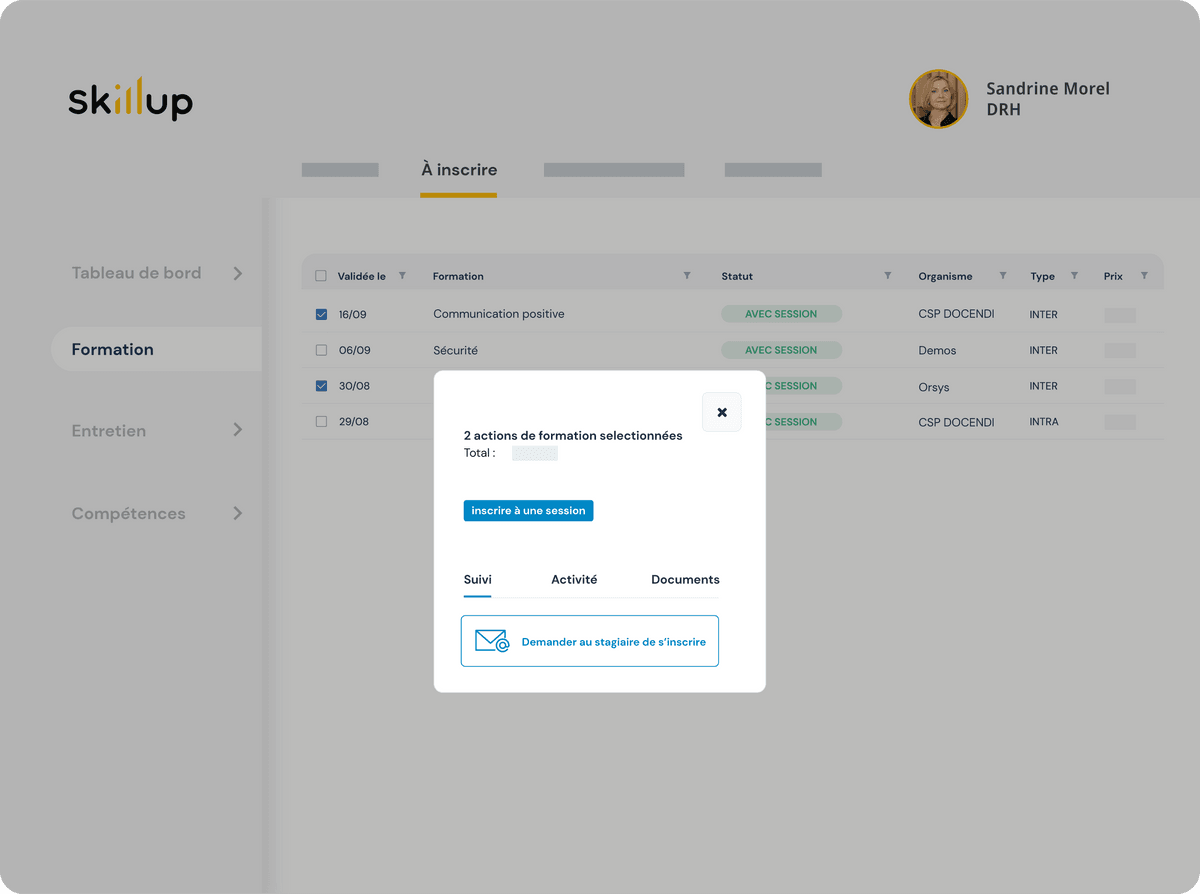
Task: Click the Skillup logo
Action: coord(130,99)
